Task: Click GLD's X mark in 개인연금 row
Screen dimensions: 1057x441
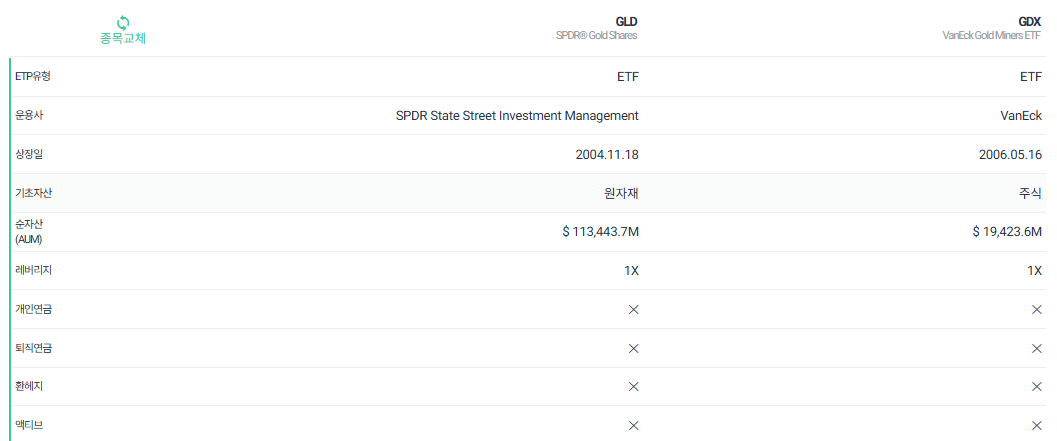Action: coord(633,310)
